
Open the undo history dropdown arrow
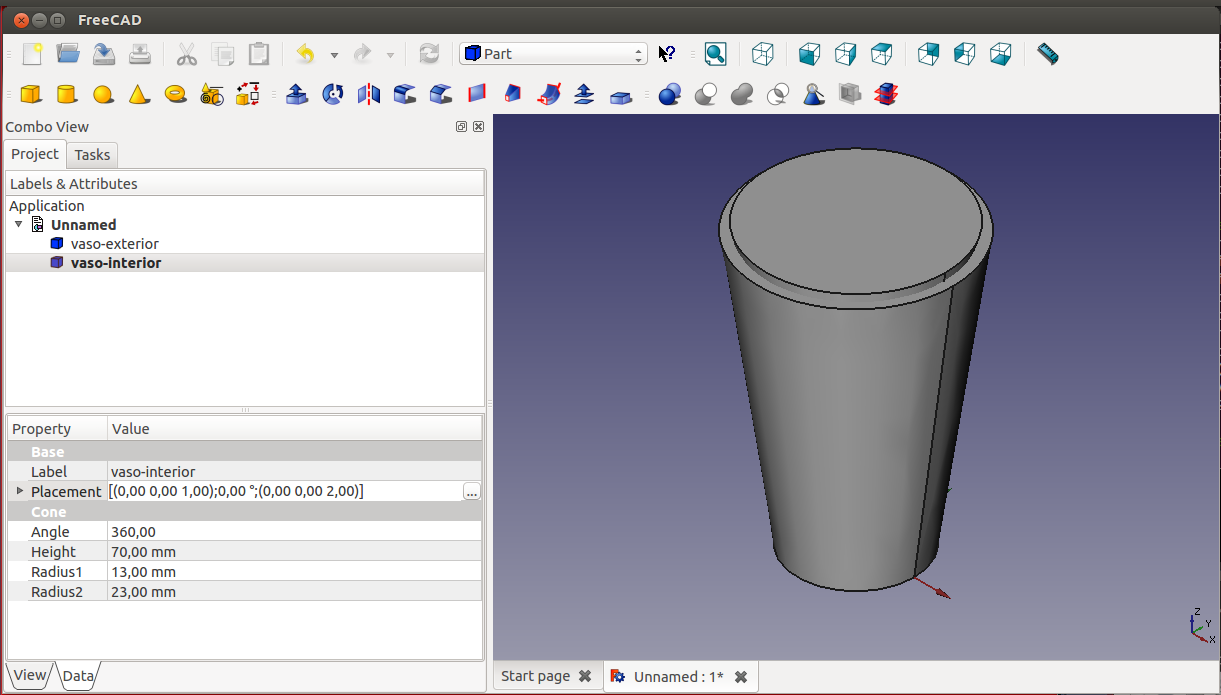coord(334,55)
